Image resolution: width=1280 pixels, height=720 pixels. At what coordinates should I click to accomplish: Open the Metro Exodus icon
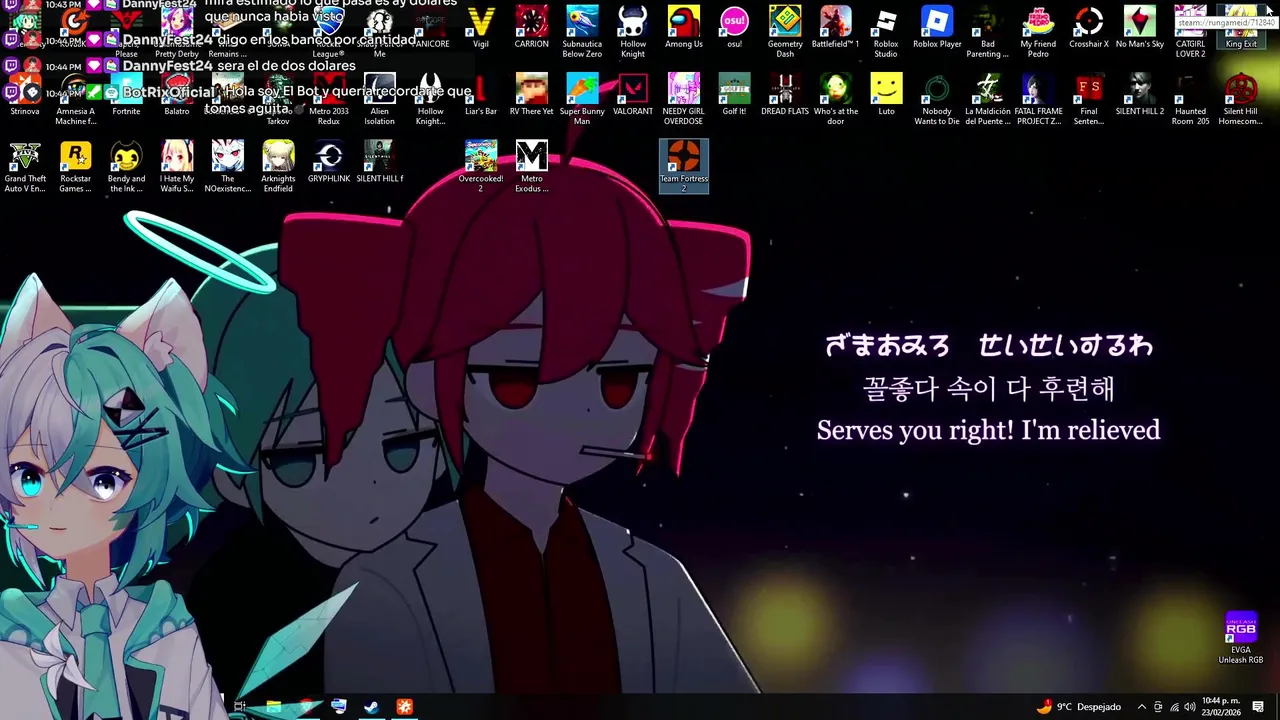tap(531, 166)
